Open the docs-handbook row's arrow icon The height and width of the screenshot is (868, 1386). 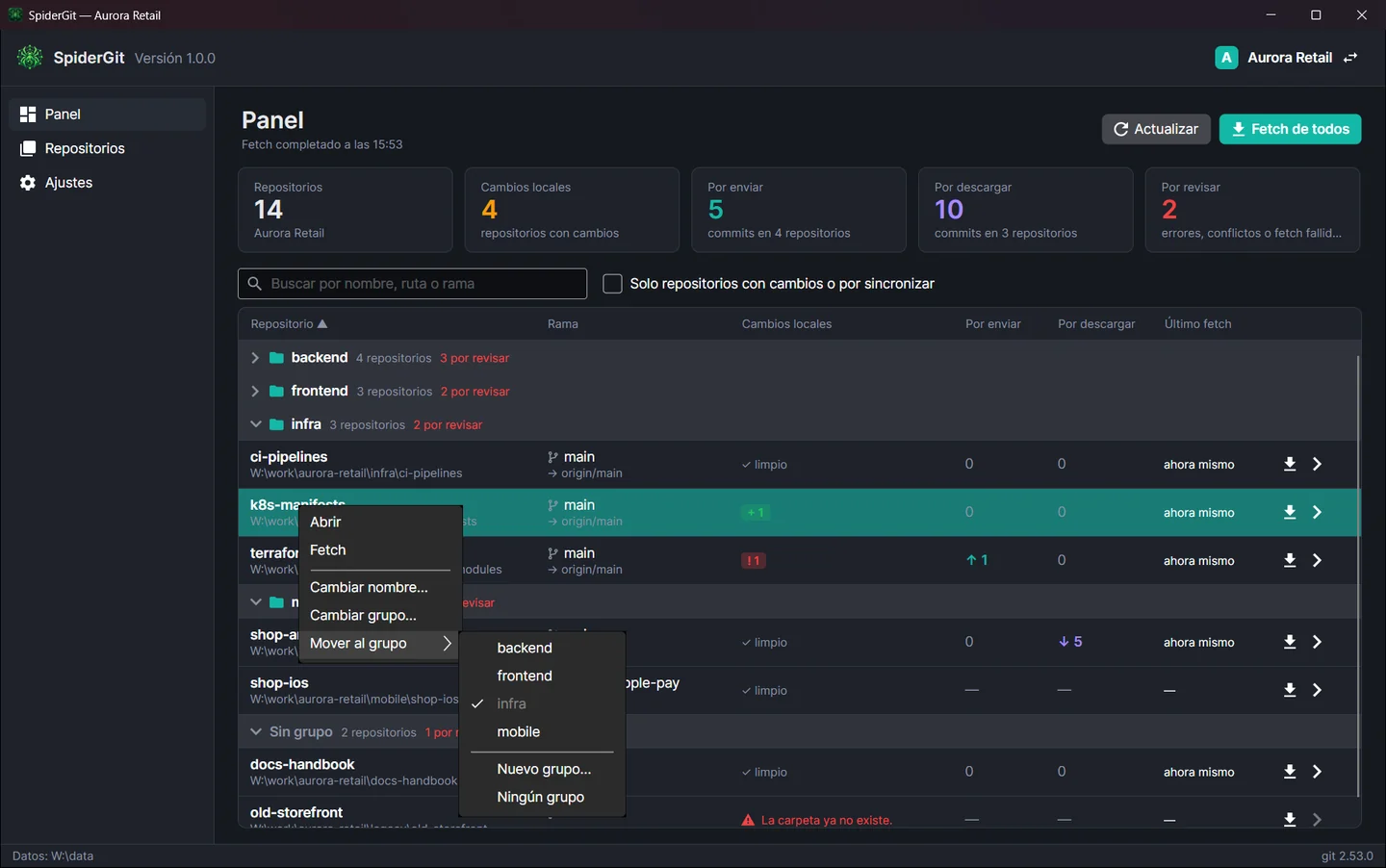(x=1318, y=772)
